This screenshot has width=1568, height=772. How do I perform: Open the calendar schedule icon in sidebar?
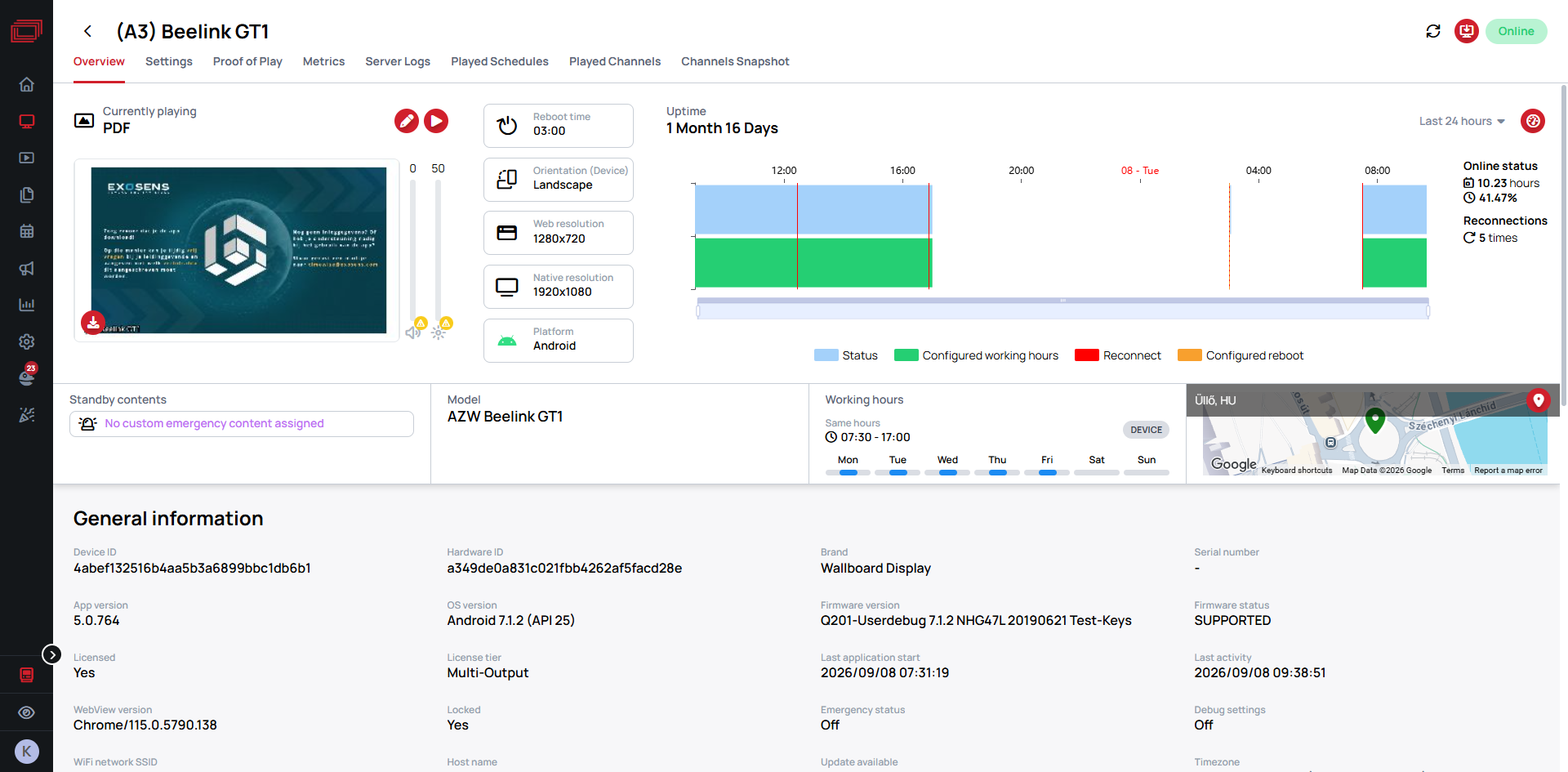[x=27, y=231]
